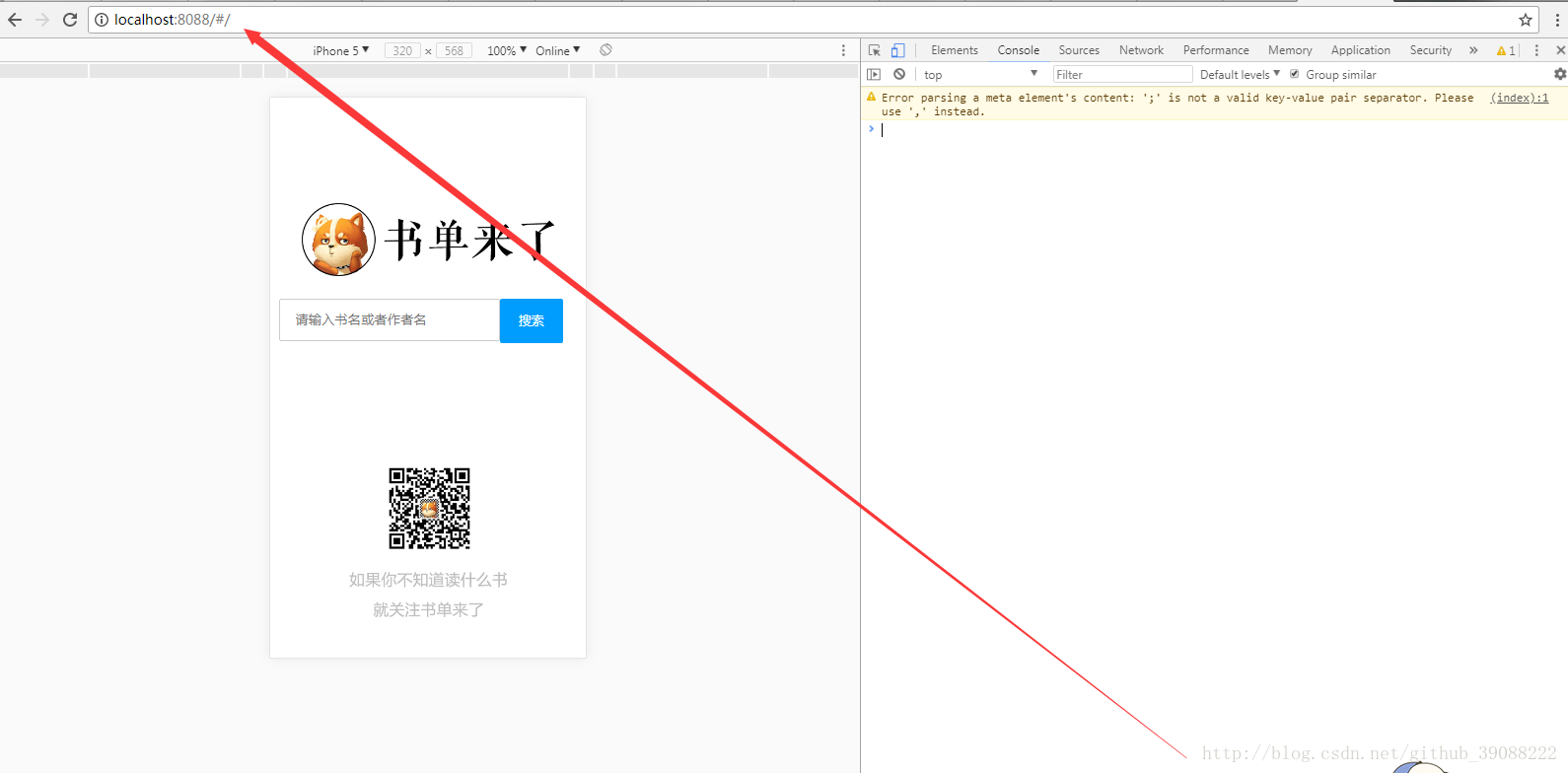Image resolution: width=1568 pixels, height=773 pixels.
Task: Click the console Filter input box
Action: [1122, 75]
